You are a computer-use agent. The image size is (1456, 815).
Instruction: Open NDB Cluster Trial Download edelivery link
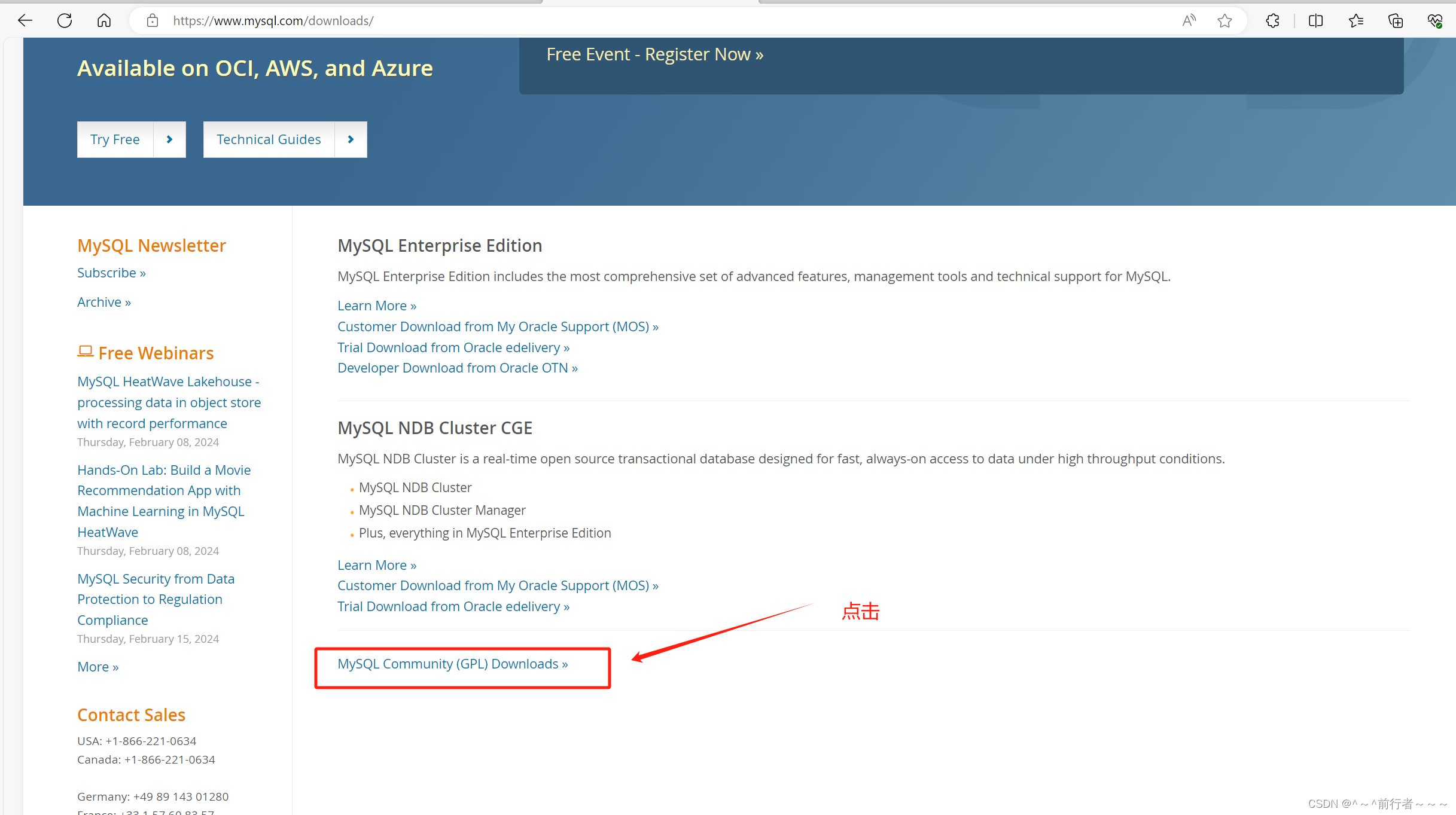coord(453,606)
